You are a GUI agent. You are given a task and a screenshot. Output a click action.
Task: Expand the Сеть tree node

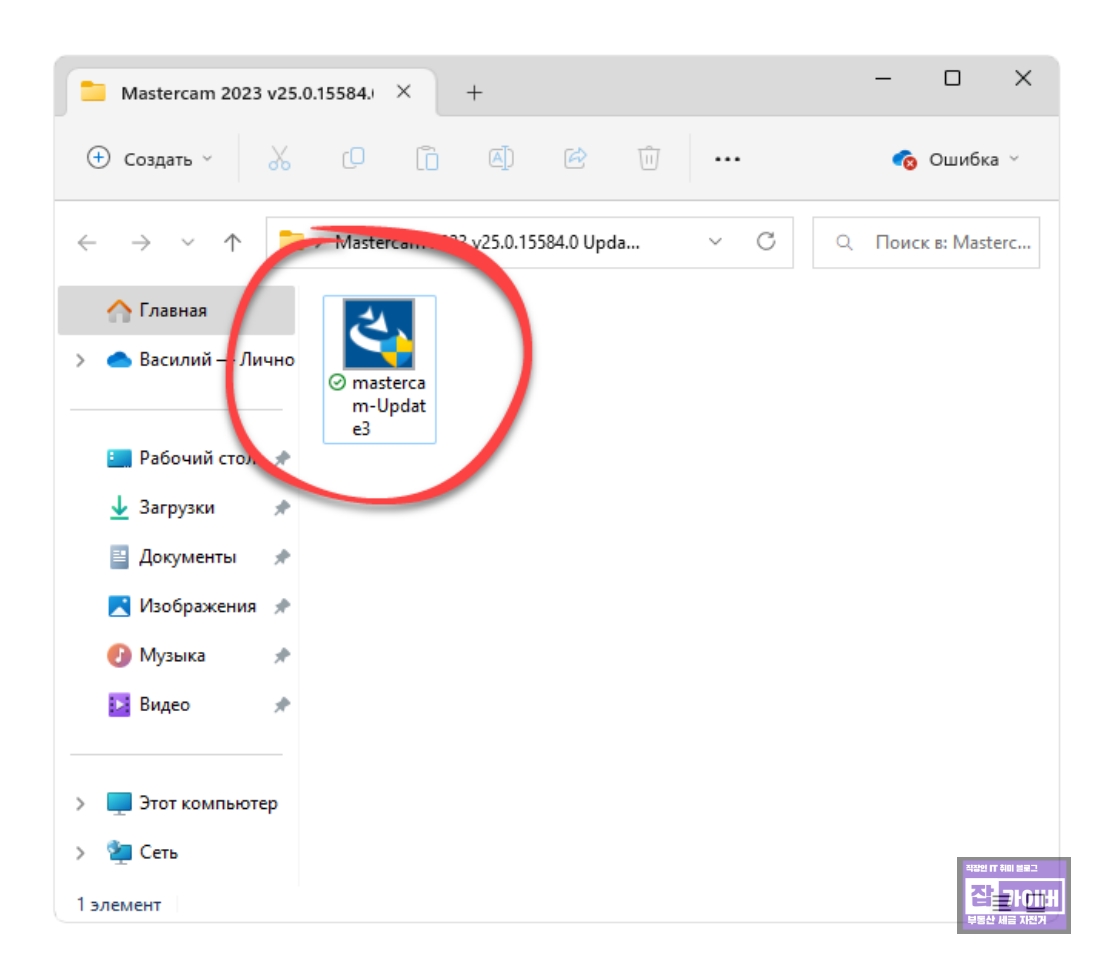(80, 852)
